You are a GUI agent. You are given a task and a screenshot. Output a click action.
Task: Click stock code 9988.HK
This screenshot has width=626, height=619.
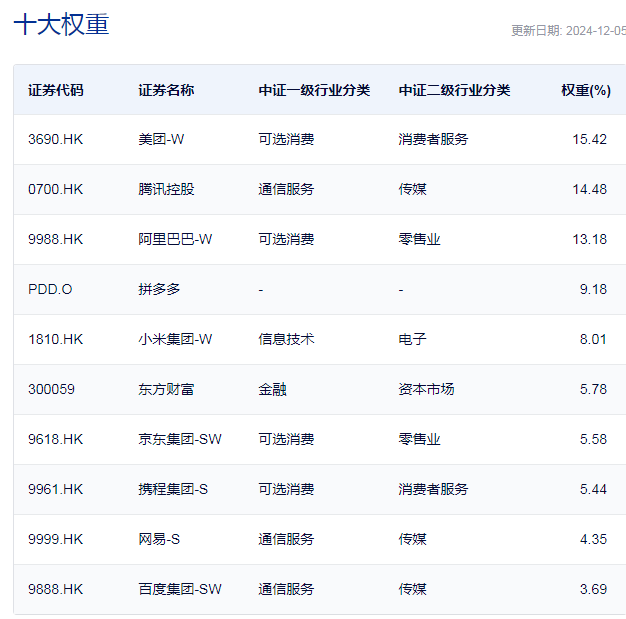pos(55,239)
